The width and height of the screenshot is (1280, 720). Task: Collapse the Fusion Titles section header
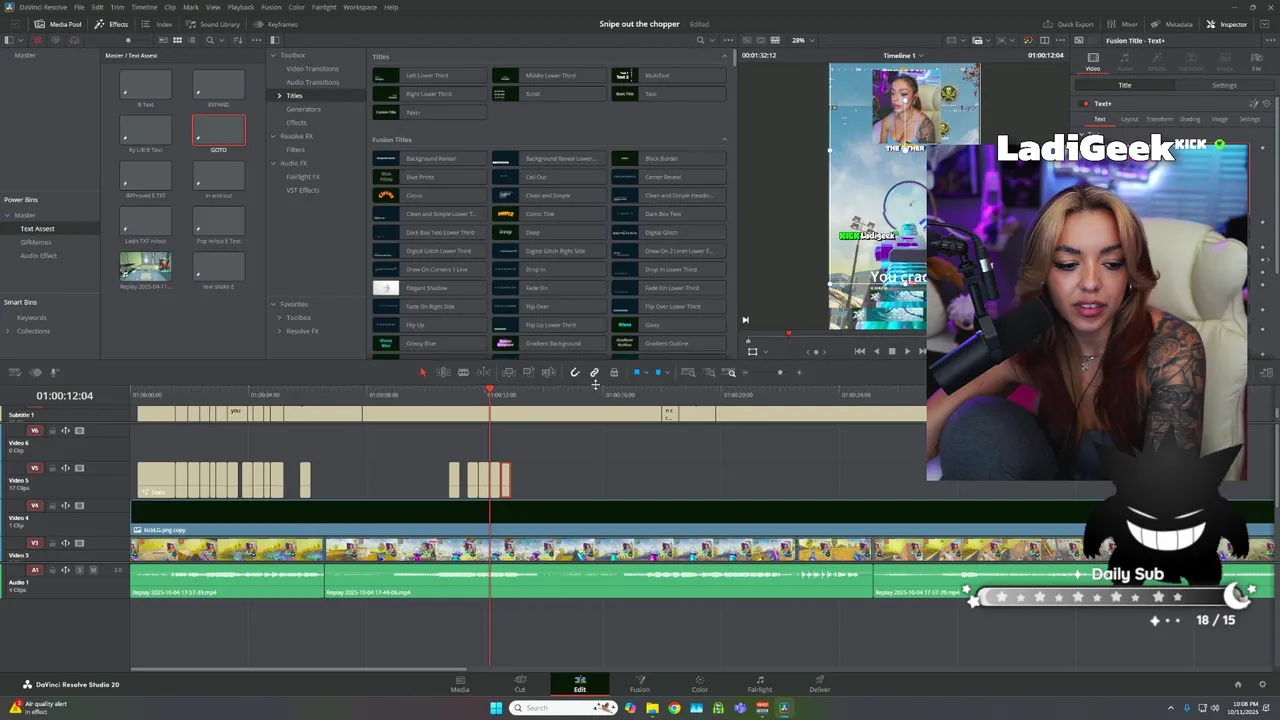[x=725, y=139]
